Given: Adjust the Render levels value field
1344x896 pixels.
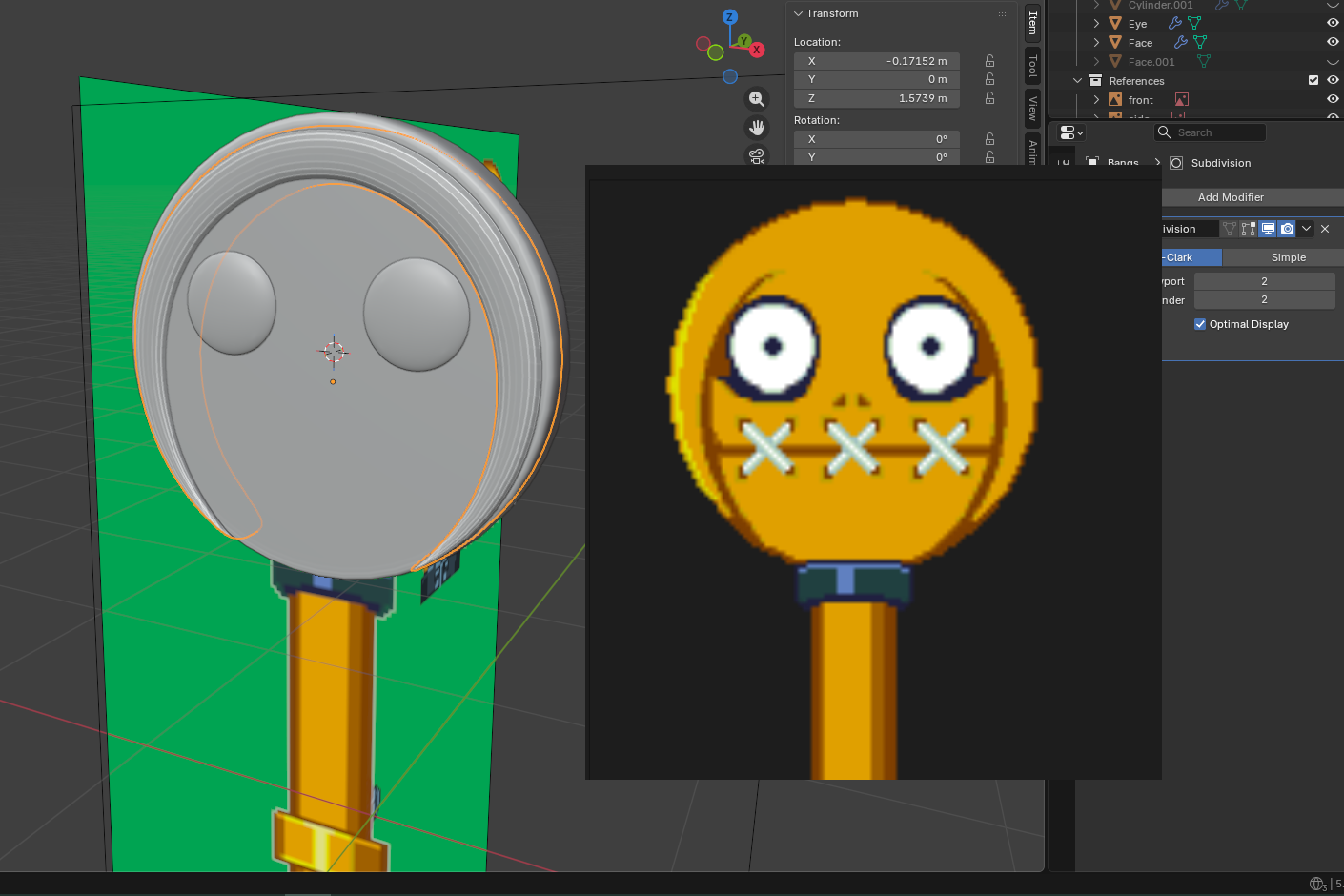Looking at the screenshot, I should (x=1265, y=299).
